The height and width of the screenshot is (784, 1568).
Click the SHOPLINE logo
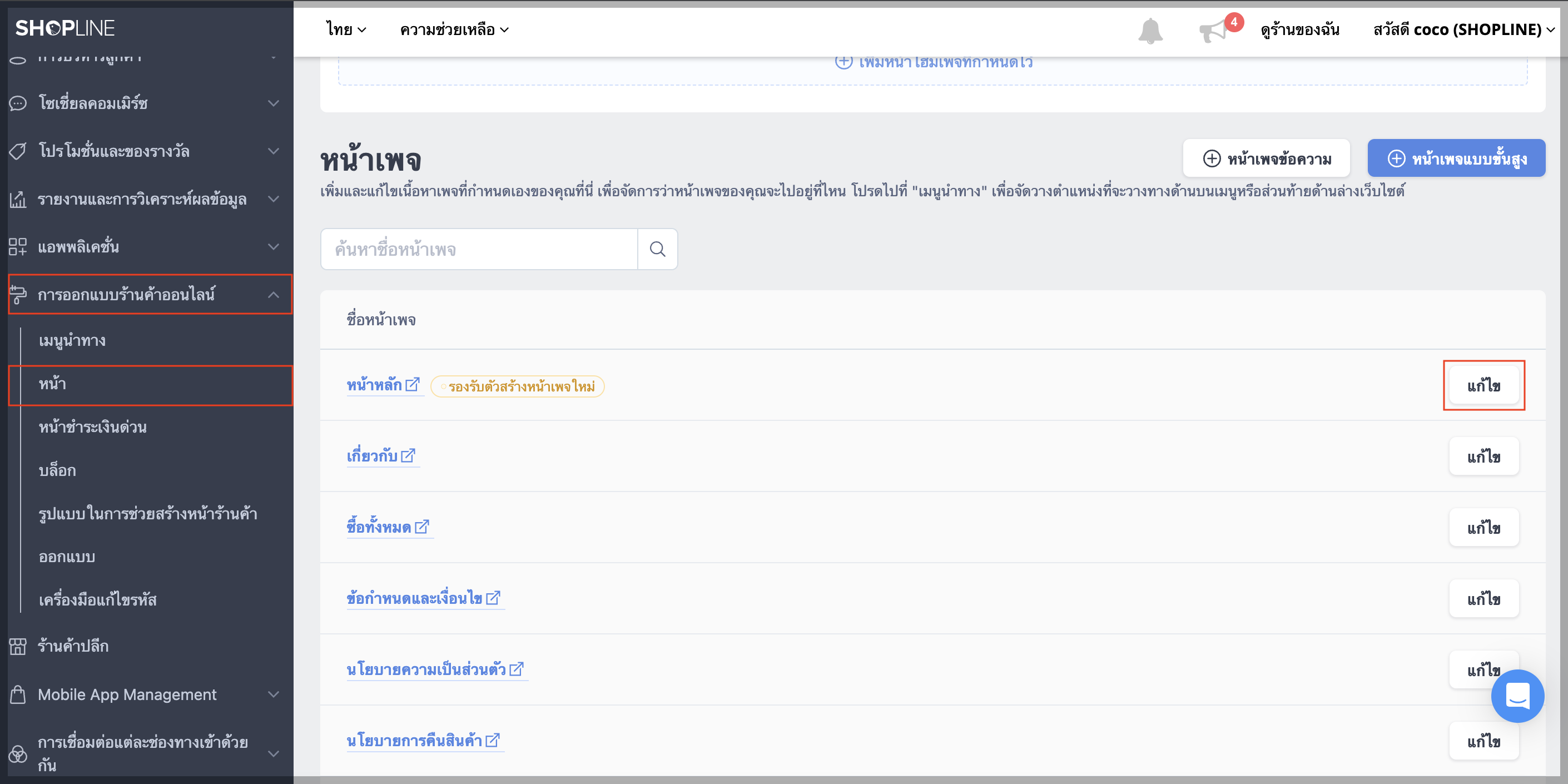[64, 28]
